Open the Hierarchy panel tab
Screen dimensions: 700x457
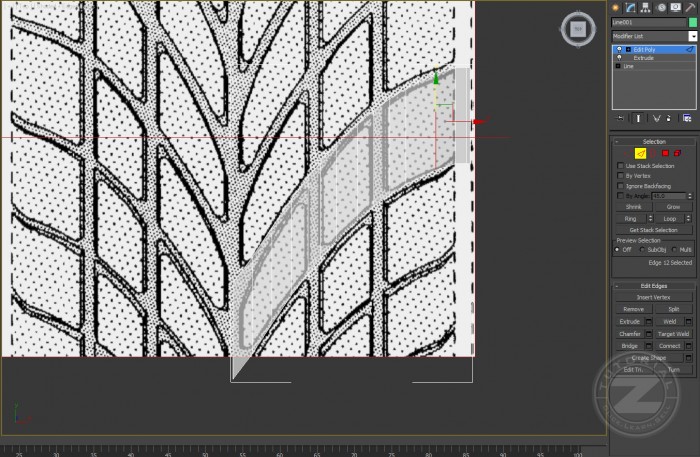[x=646, y=7]
